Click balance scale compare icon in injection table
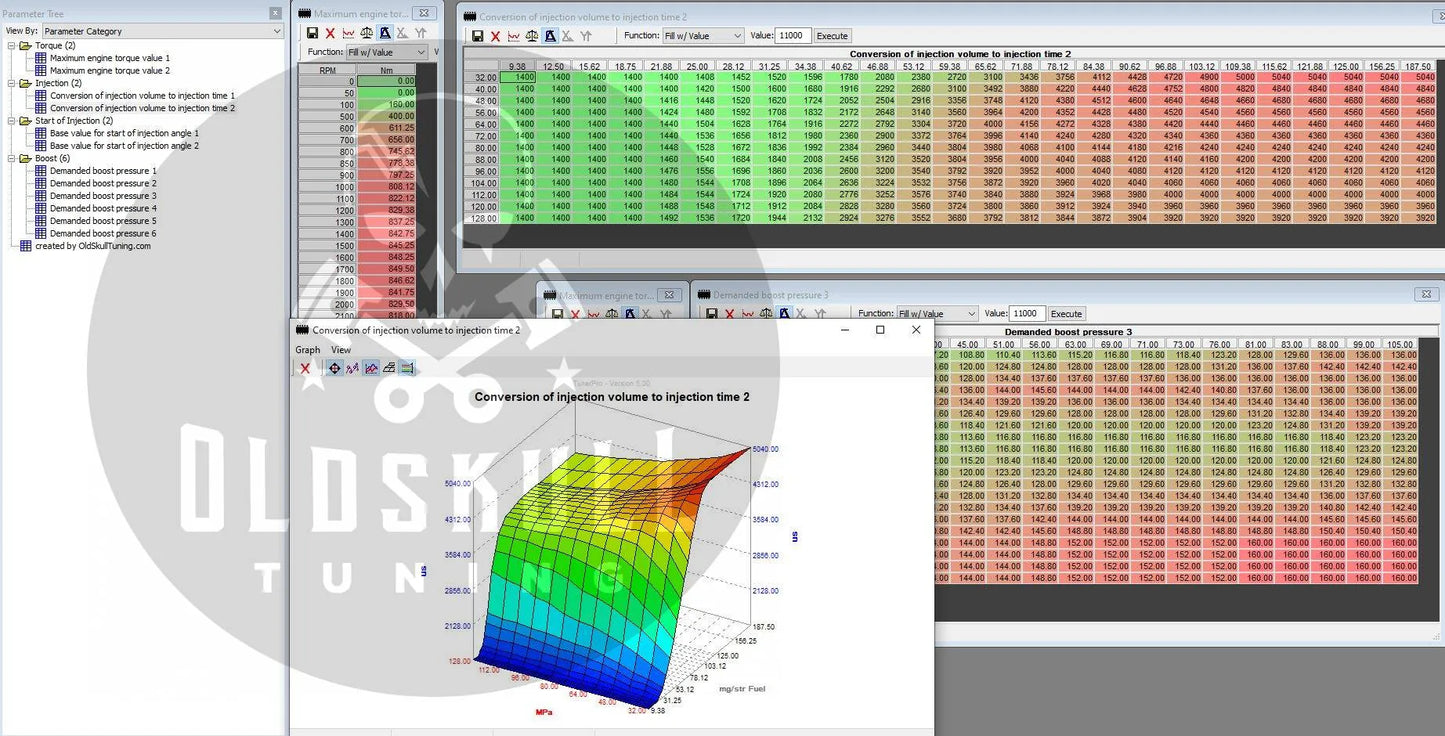1445x736 pixels. click(532, 36)
